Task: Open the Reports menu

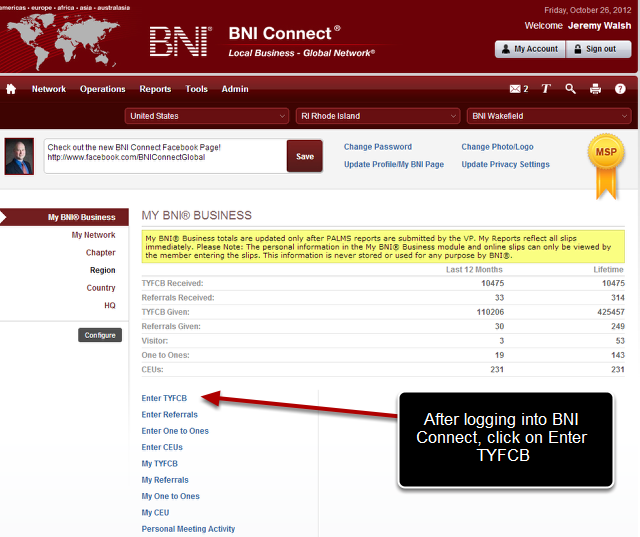Action: [155, 89]
